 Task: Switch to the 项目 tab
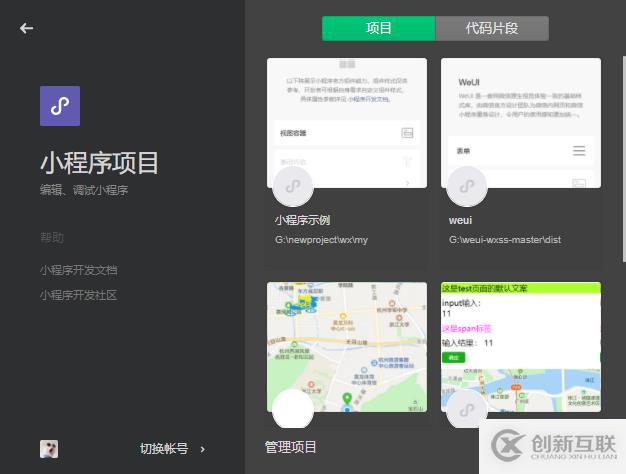(379, 29)
